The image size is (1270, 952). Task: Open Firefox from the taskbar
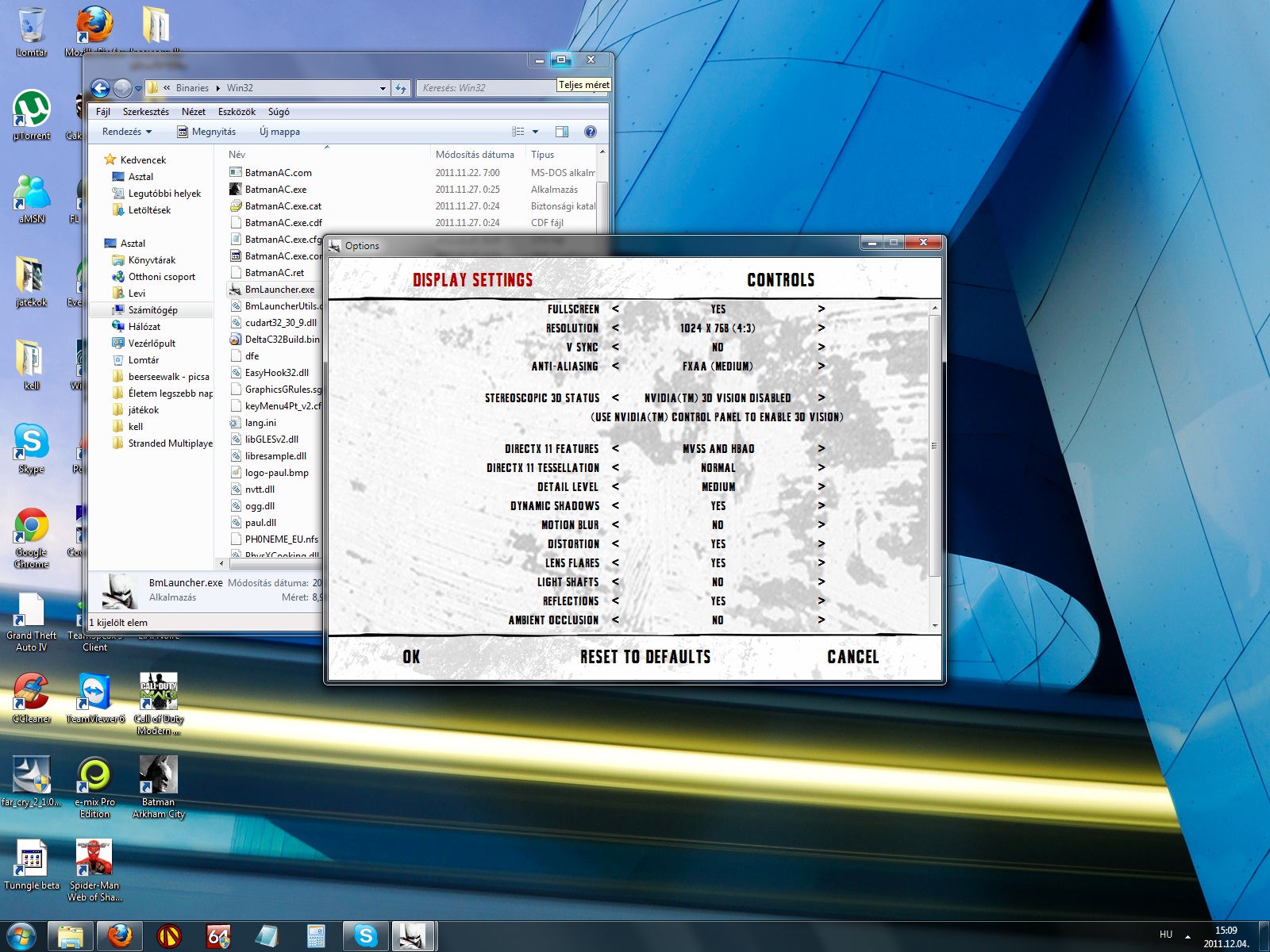120,936
